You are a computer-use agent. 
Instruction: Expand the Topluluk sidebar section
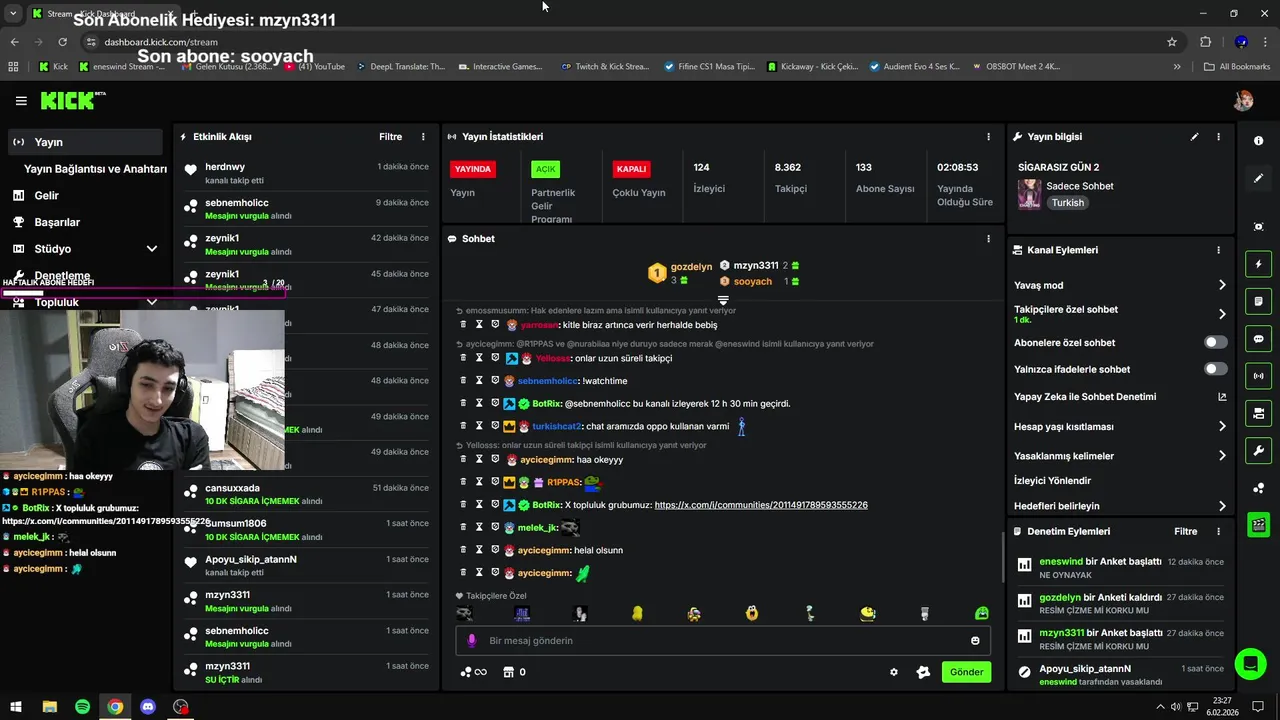click(152, 302)
